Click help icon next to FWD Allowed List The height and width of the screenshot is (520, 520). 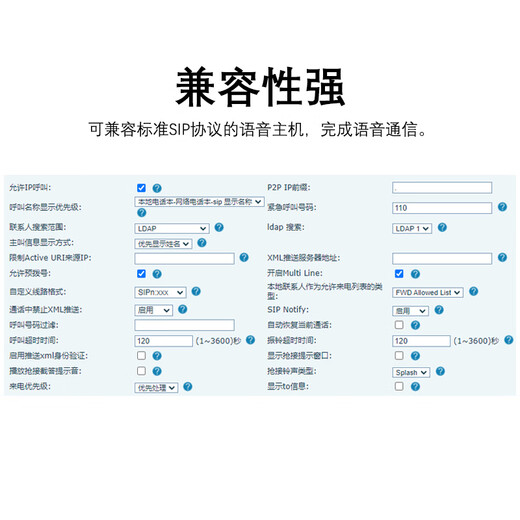[x=473, y=291]
